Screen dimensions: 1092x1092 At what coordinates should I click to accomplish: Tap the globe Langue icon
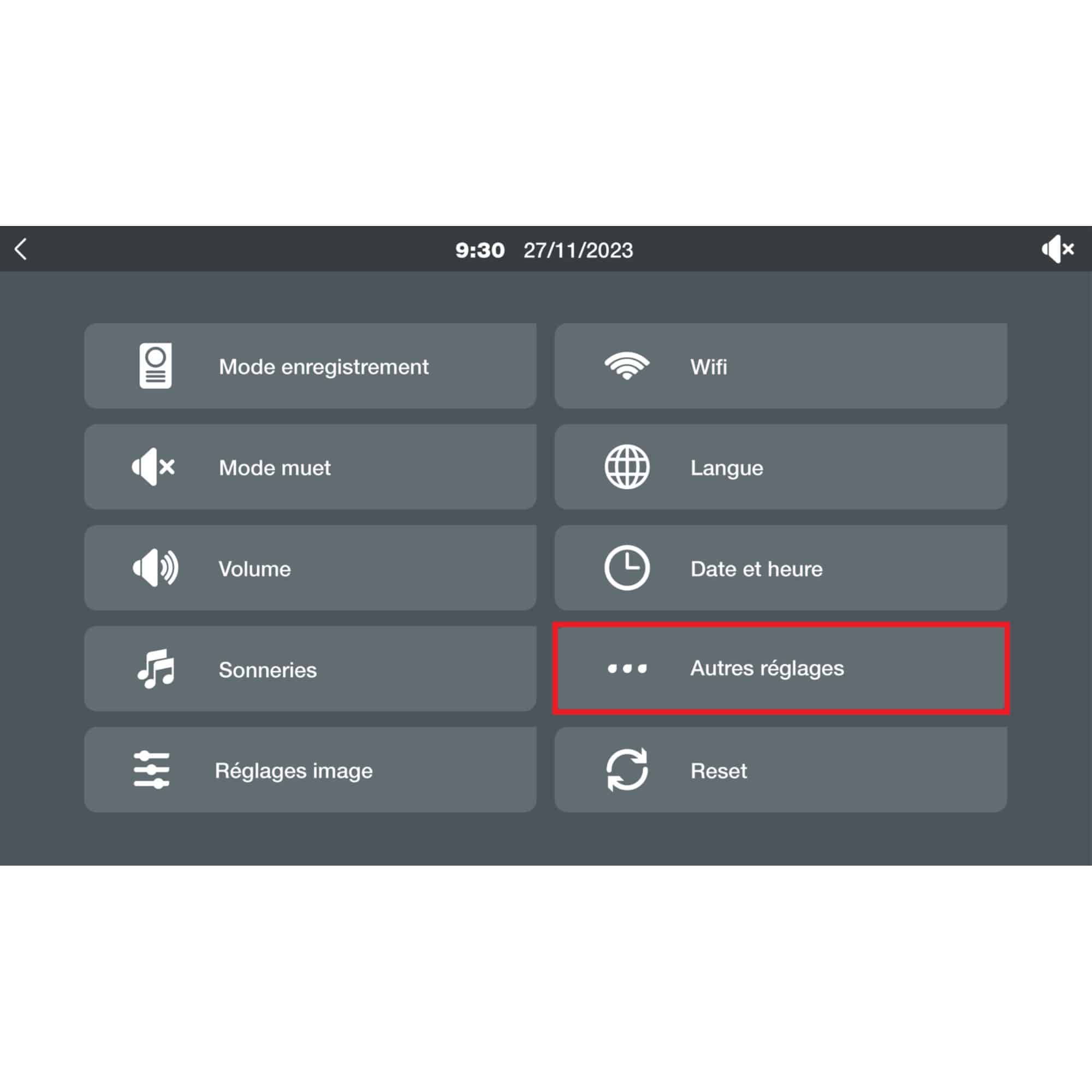click(x=627, y=467)
